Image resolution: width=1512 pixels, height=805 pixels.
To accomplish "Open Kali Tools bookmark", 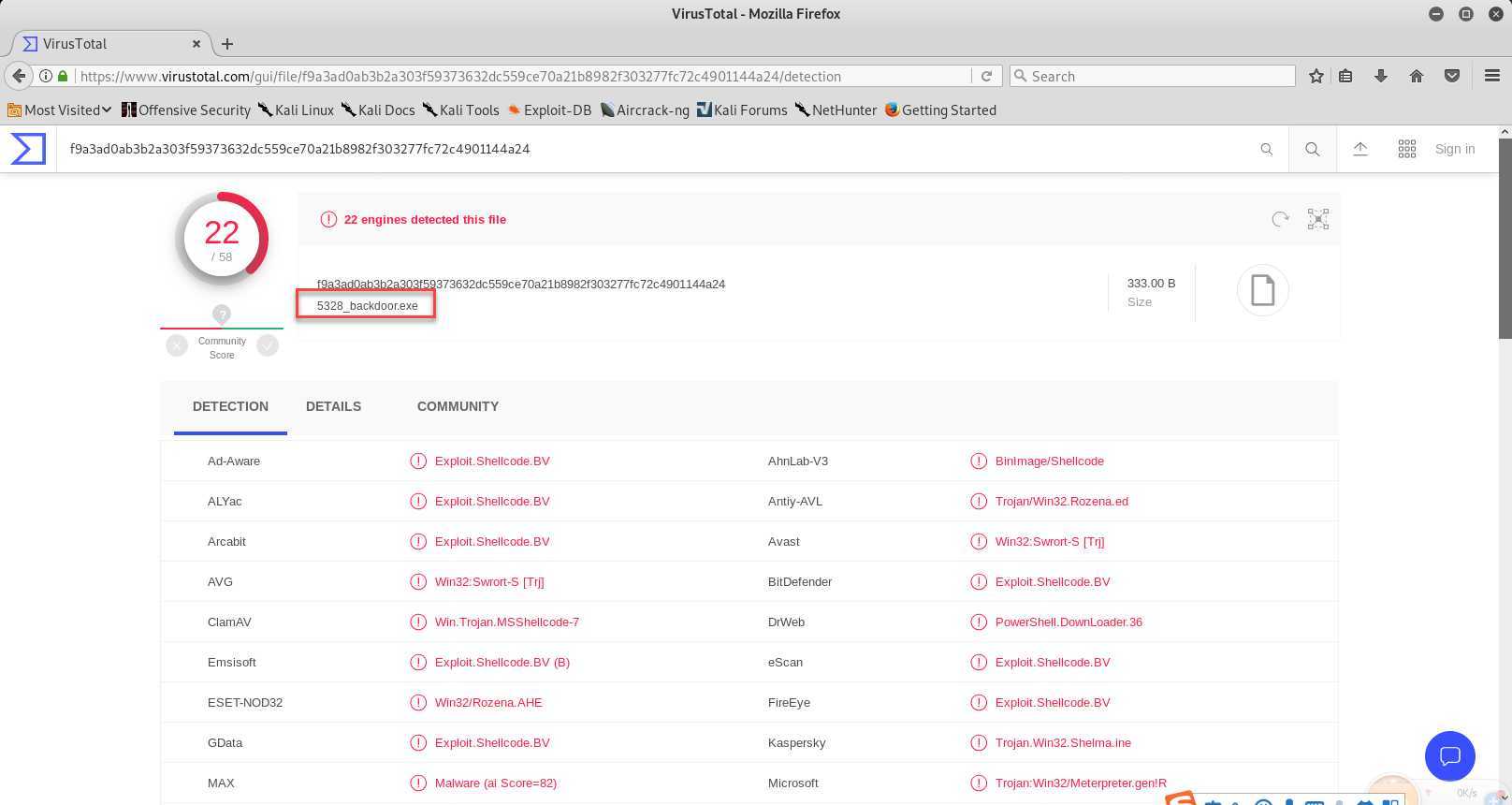I will [460, 110].
